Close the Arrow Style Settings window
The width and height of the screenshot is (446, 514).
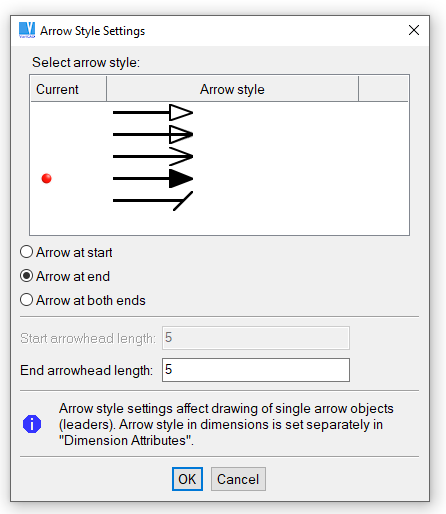(x=414, y=30)
